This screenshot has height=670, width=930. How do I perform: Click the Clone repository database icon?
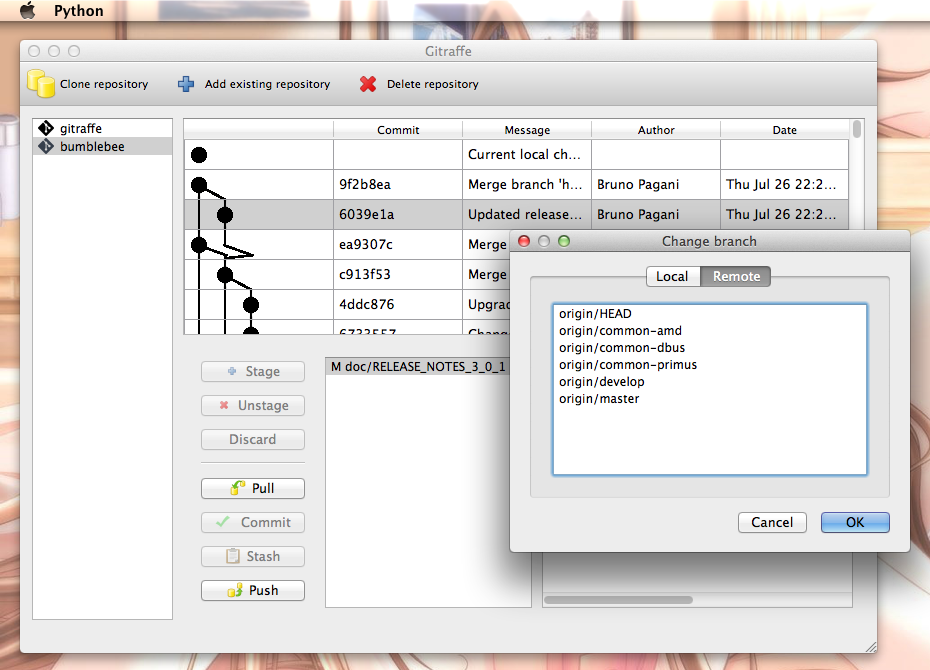pyautogui.click(x=41, y=84)
